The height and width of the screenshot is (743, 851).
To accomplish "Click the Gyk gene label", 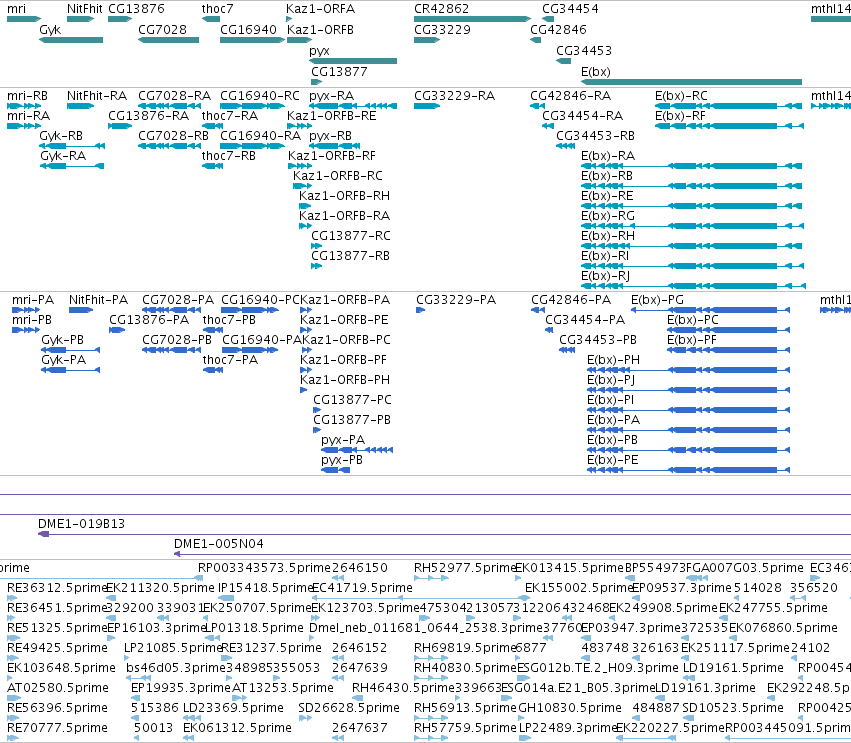I will [50, 30].
